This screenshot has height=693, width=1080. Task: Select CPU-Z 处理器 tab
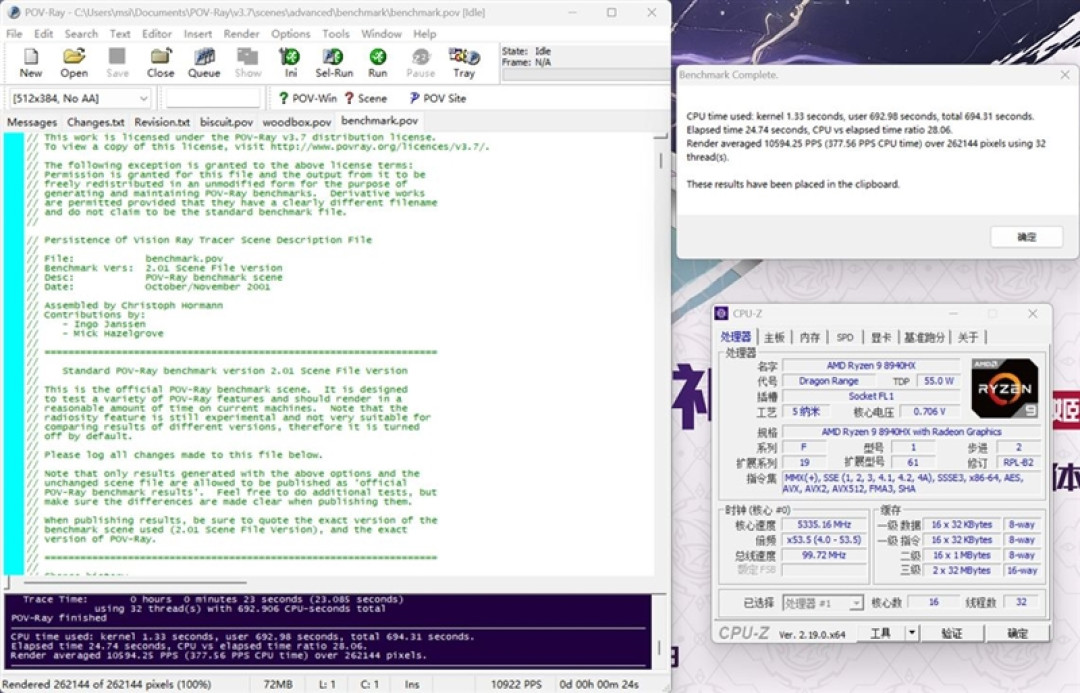point(736,336)
